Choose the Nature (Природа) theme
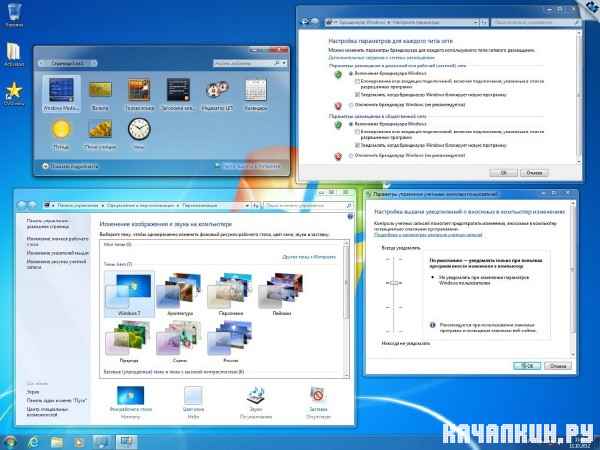The image size is (600, 450). click(x=129, y=342)
